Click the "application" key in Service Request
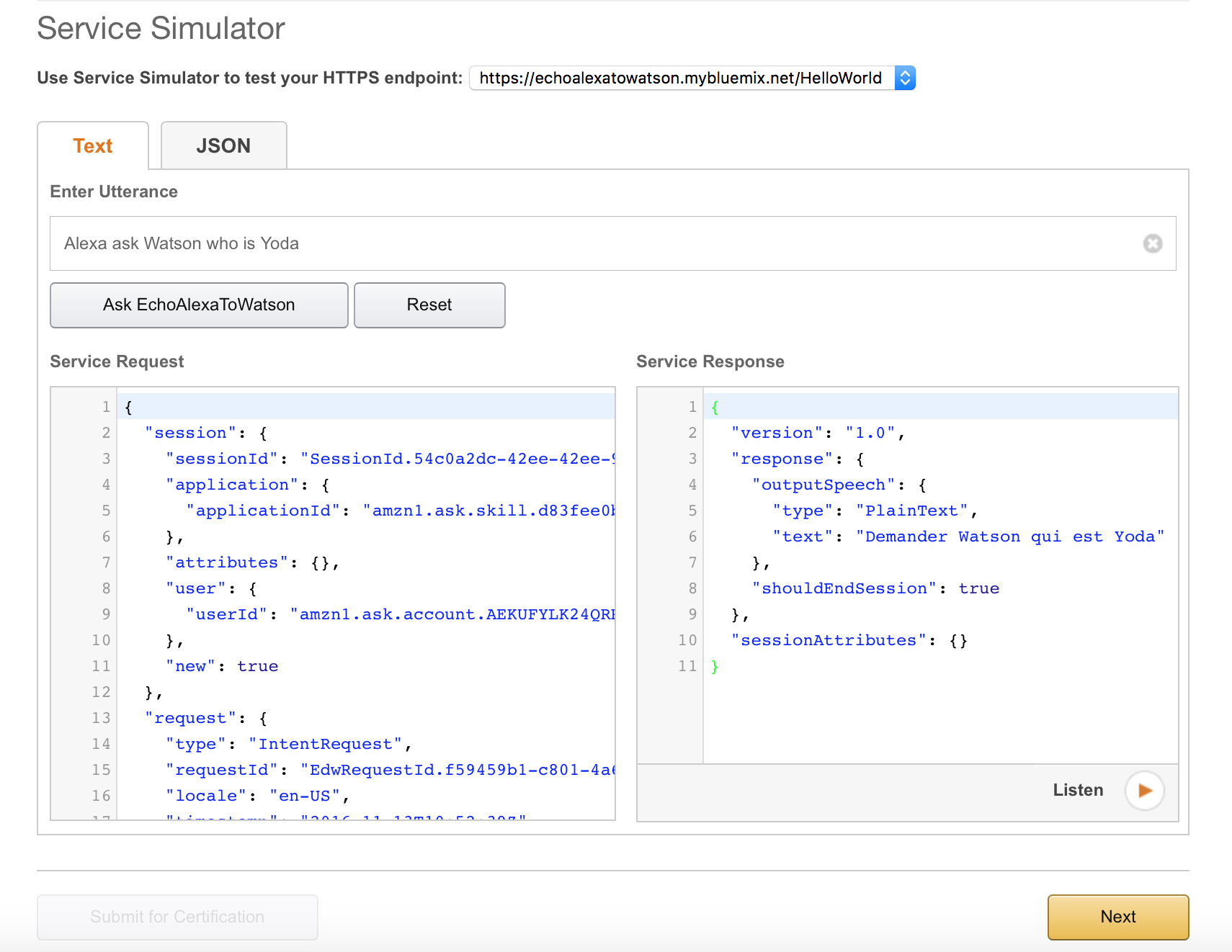The height and width of the screenshot is (952, 1232). (x=232, y=485)
